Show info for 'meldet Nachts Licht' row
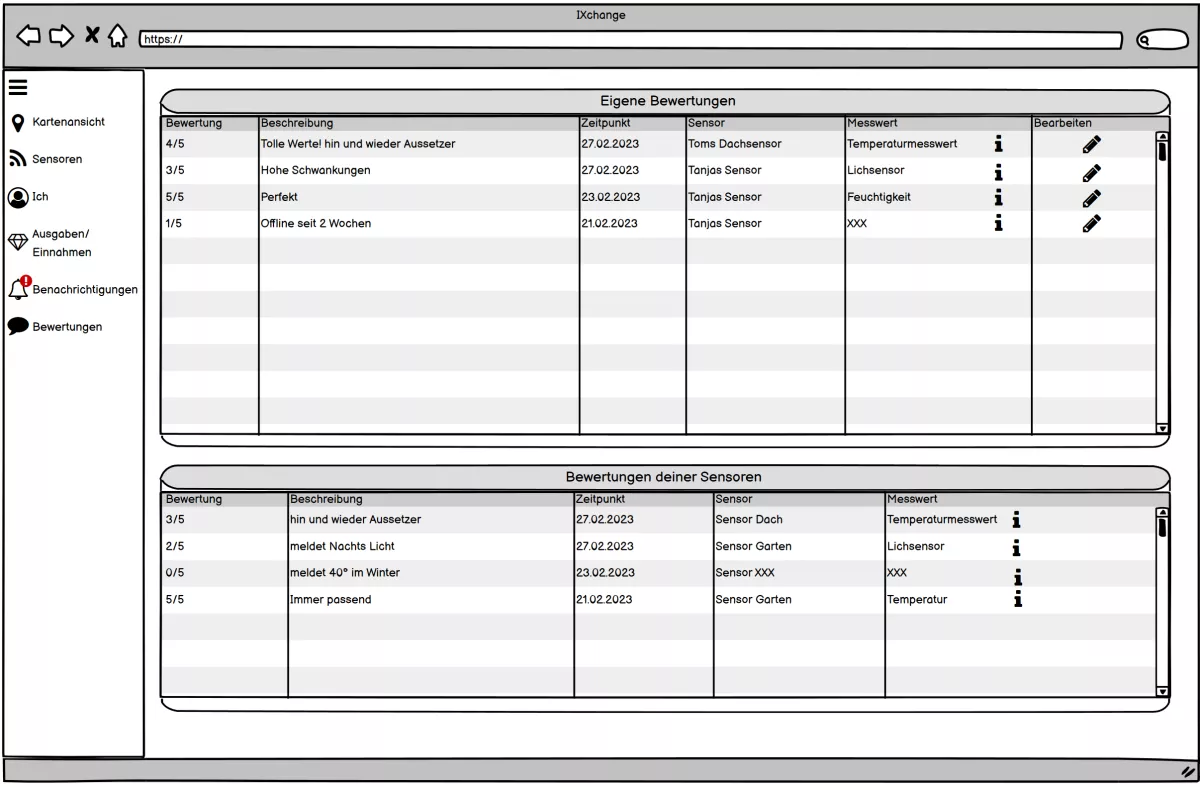Screen dimensions: 1200x787 1017,547
